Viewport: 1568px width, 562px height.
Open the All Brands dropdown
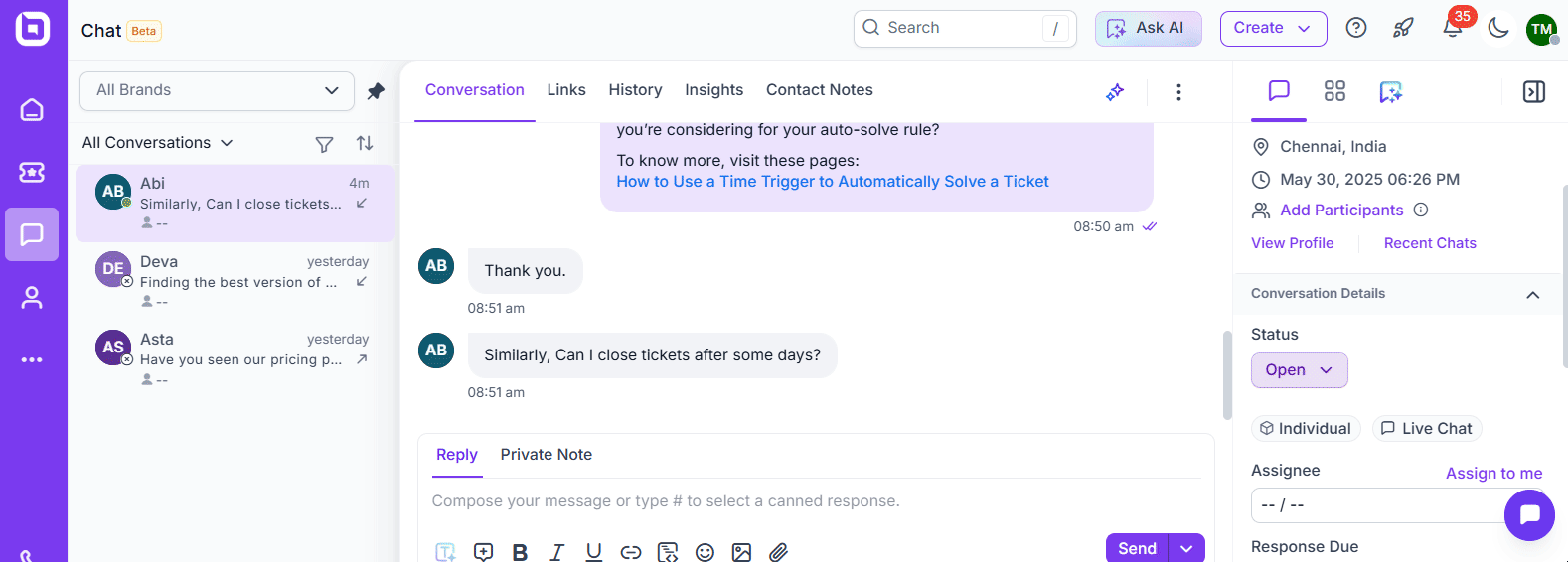(x=217, y=90)
